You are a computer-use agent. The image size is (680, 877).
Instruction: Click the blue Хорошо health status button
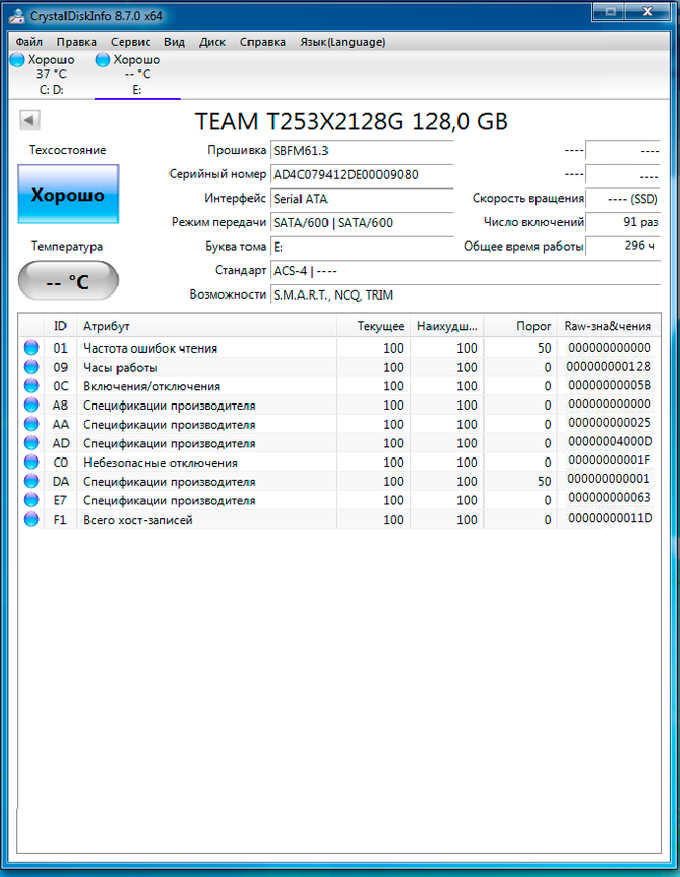pos(68,195)
